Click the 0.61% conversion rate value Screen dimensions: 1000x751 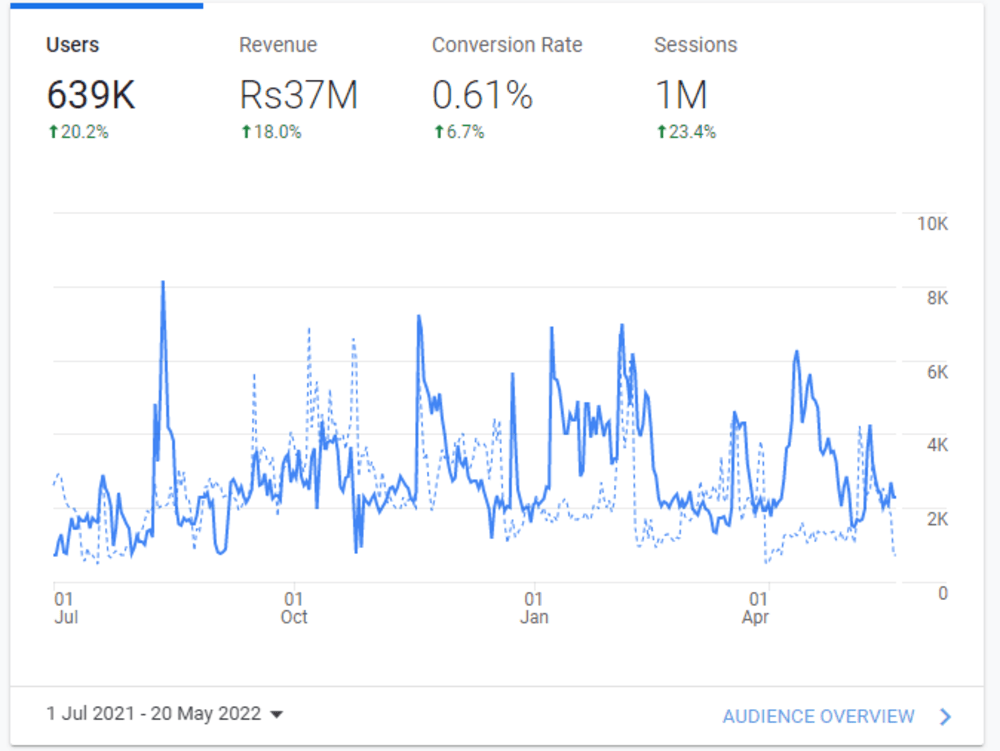(x=482, y=95)
